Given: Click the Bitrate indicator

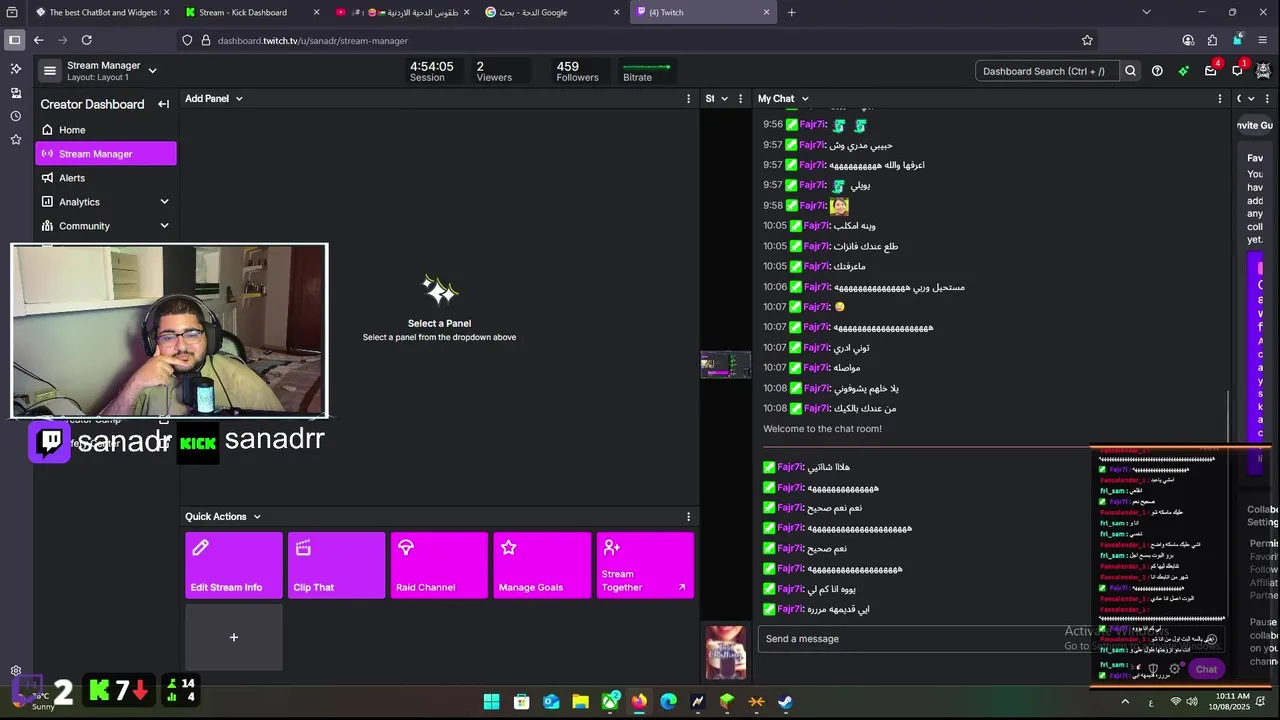Looking at the screenshot, I should 646,71.
